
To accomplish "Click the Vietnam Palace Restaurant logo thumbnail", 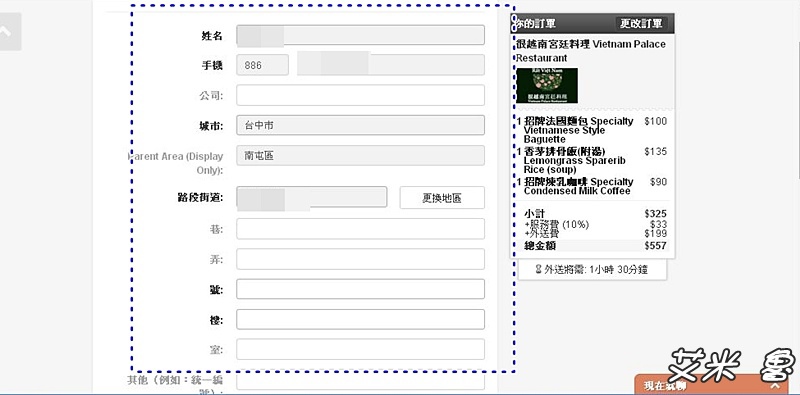I will [x=547, y=85].
